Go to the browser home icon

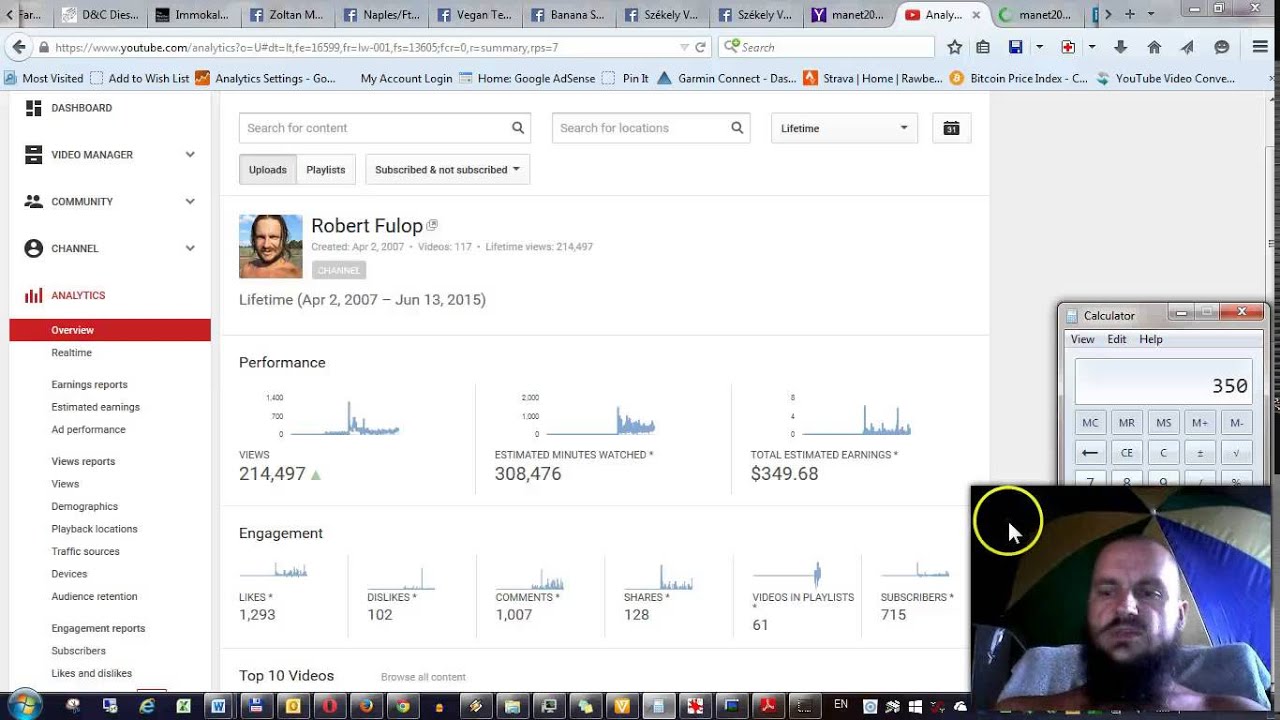coord(1154,47)
